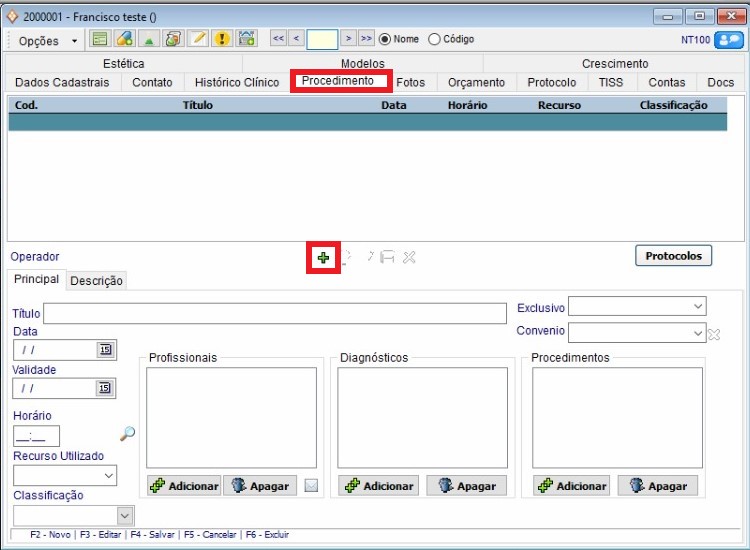Open the Descrição tab

coord(97,281)
